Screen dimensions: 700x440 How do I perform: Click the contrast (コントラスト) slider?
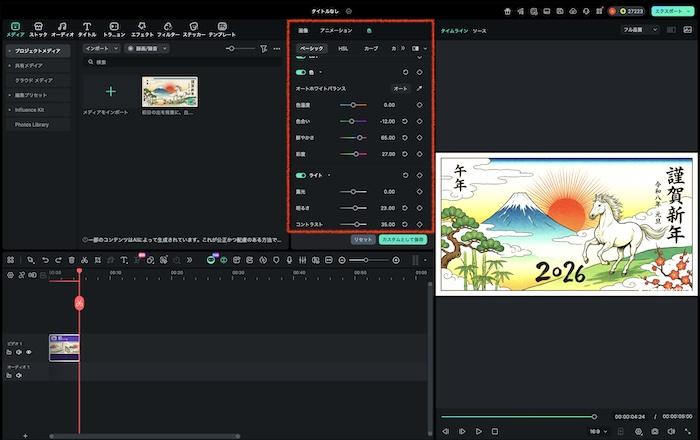353,224
